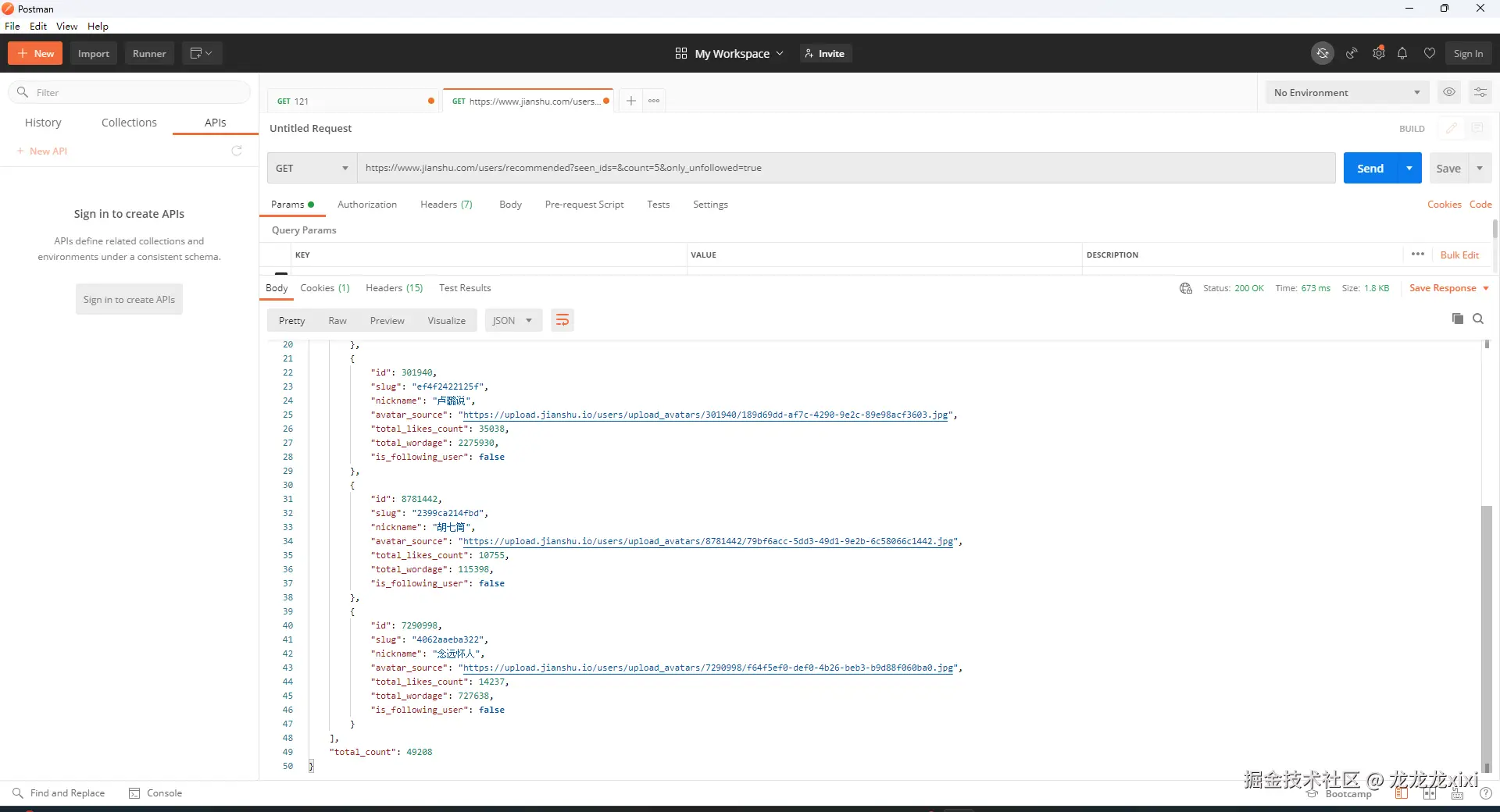The width and height of the screenshot is (1500, 812).
Task: View response Cookies (1) tab
Action: pos(325,288)
